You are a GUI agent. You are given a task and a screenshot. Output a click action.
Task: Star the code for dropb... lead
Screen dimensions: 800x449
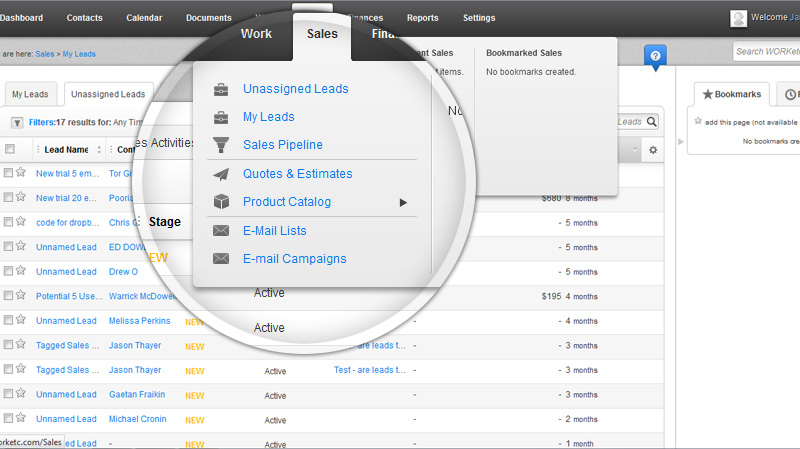(x=20, y=221)
